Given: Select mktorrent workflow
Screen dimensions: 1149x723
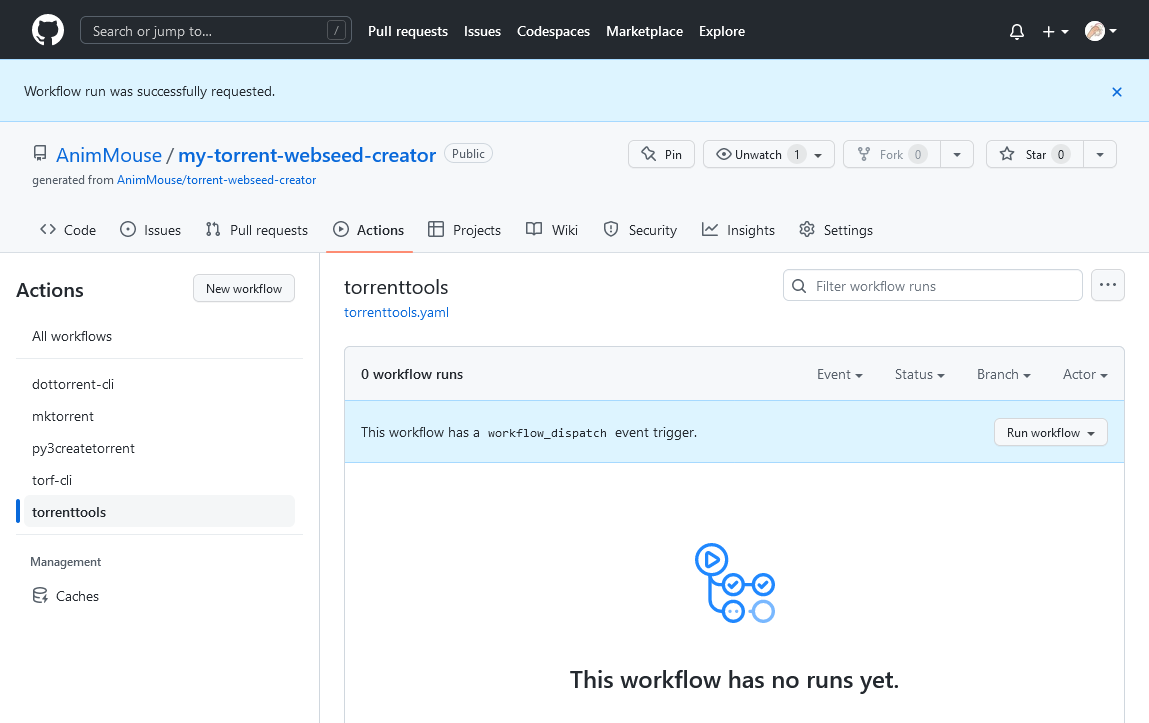Looking at the screenshot, I should [x=159, y=416].
